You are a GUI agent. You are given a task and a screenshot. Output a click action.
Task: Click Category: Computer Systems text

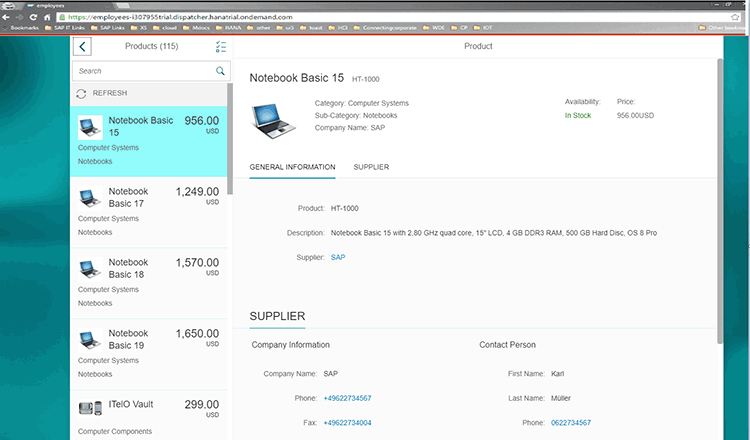point(362,103)
